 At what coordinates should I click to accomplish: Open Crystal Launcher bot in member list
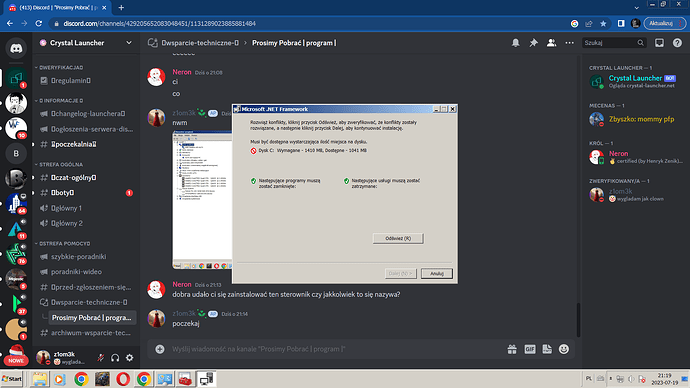(x=635, y=81)
